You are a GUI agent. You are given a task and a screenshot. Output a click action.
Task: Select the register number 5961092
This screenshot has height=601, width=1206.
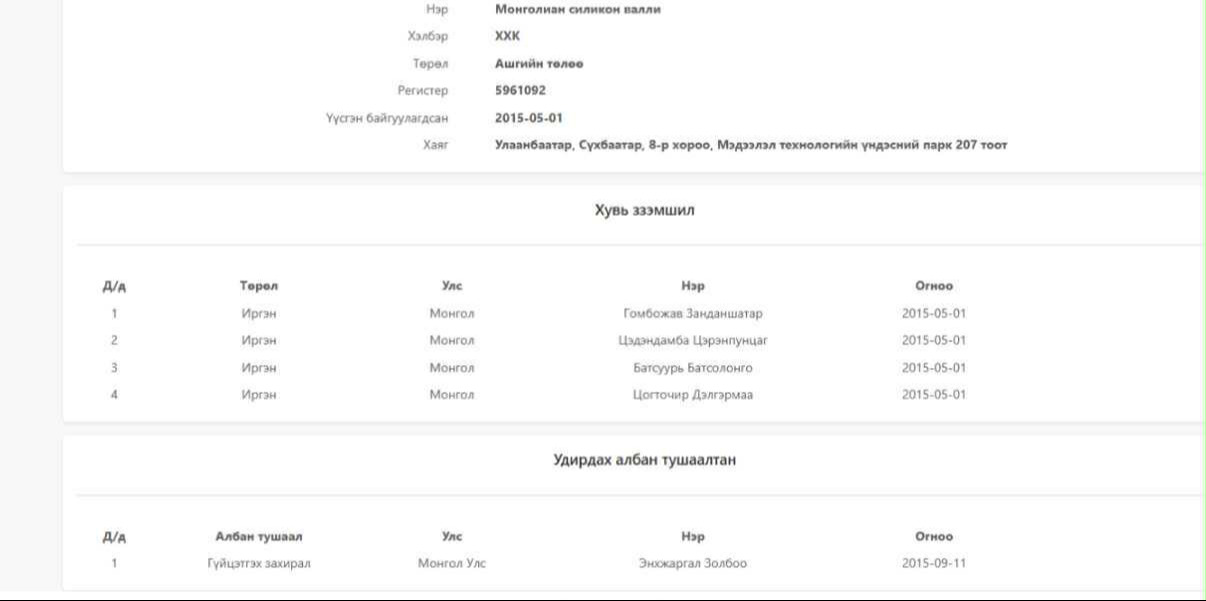pos(520,90)
